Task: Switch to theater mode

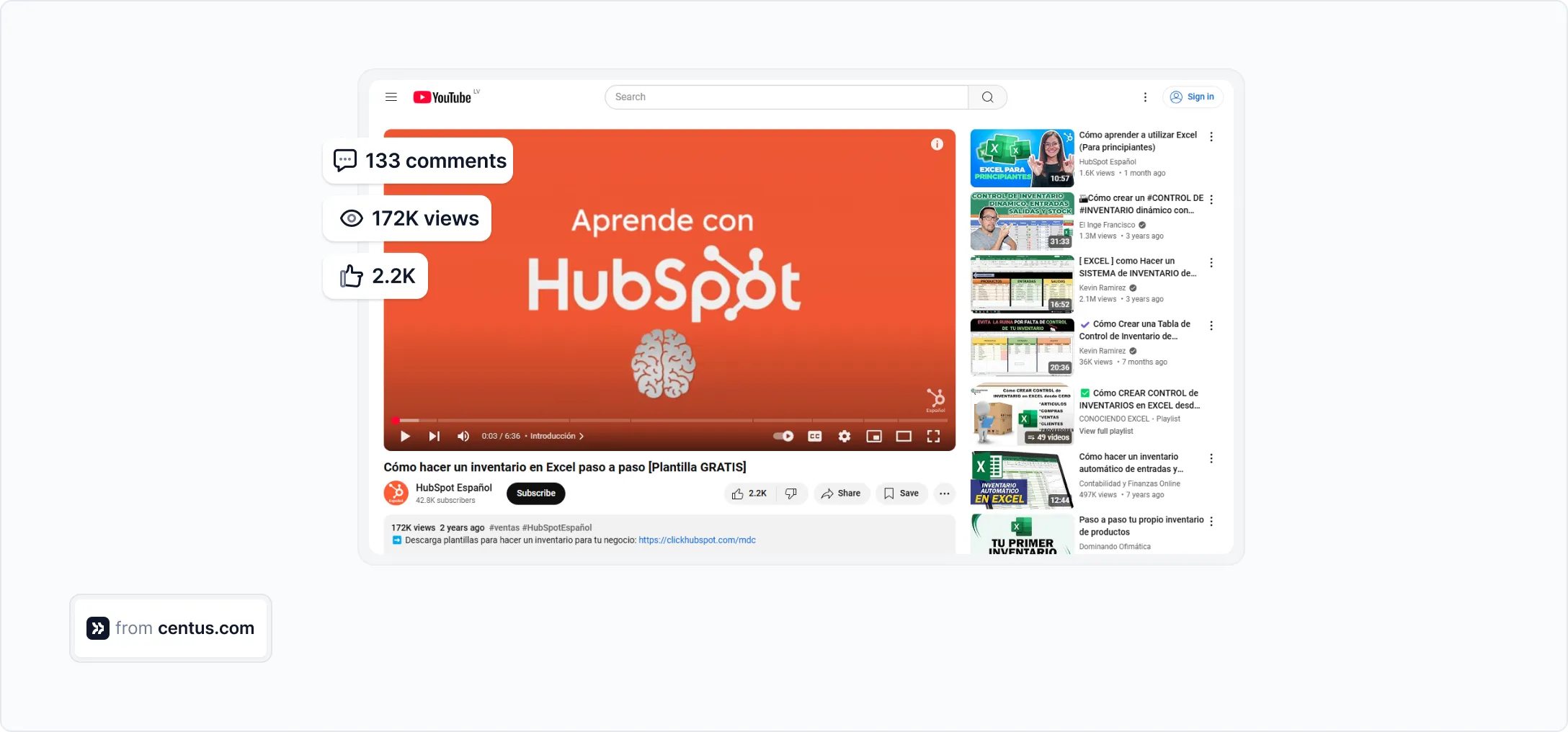Action: pyautogui.click(x=904, y=436)
